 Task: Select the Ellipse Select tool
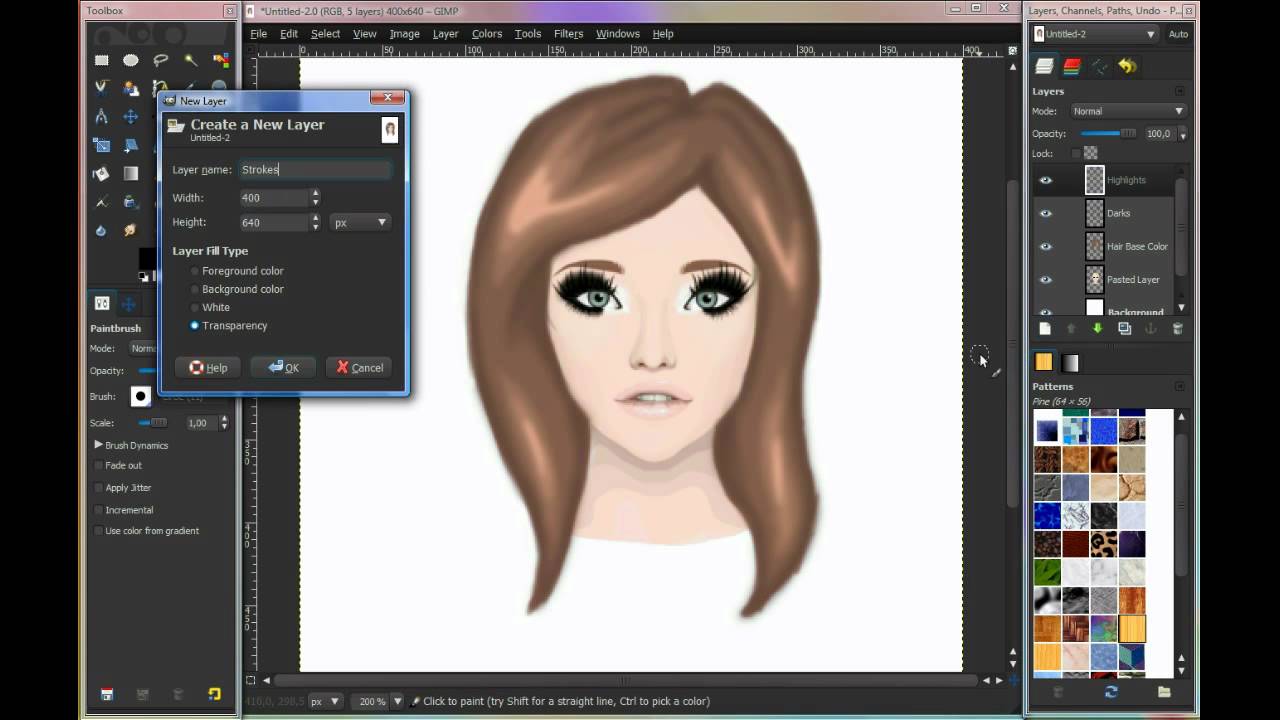click(131, 60)
